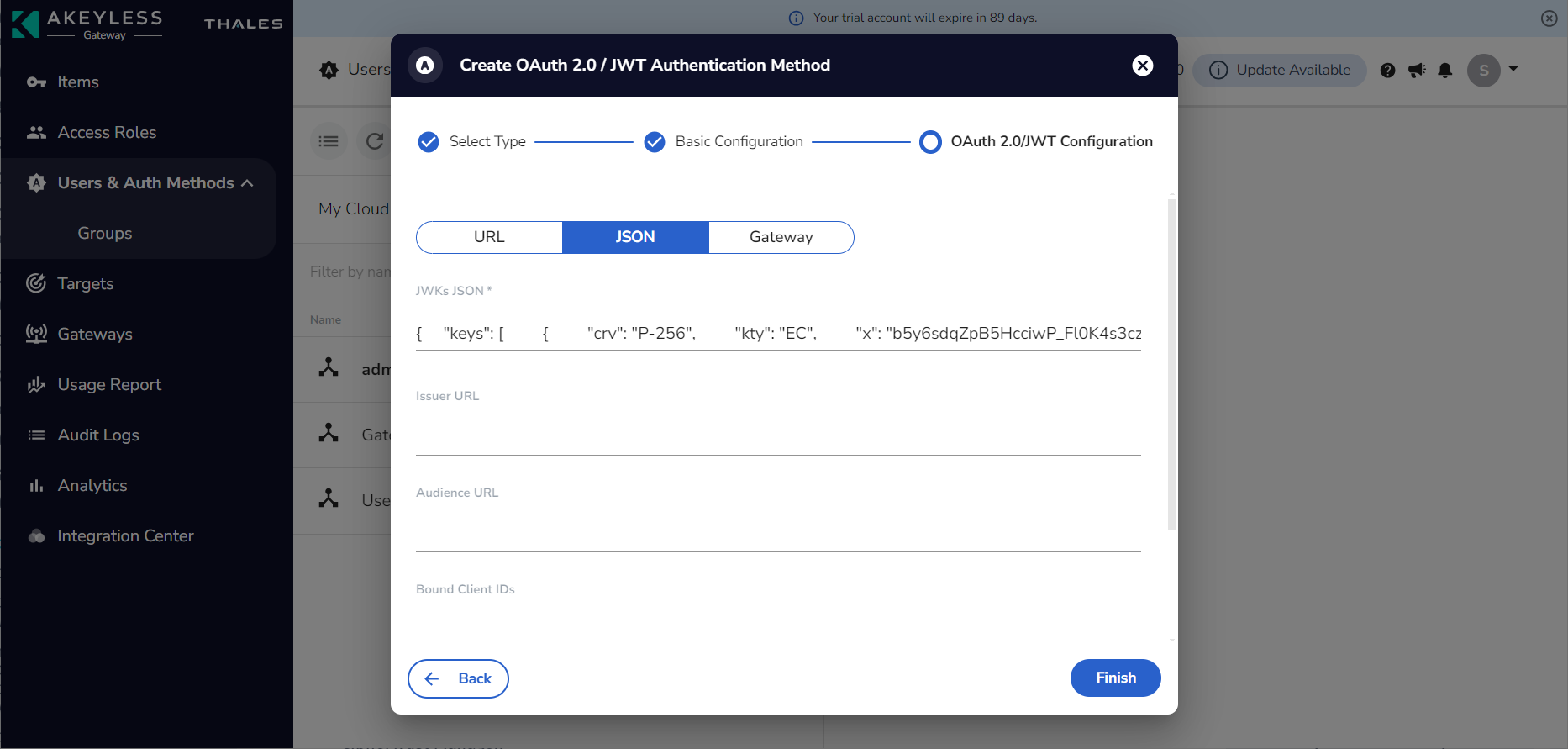
Task: Click the announcements megaphone icon
Action: tap(1417, 71)
